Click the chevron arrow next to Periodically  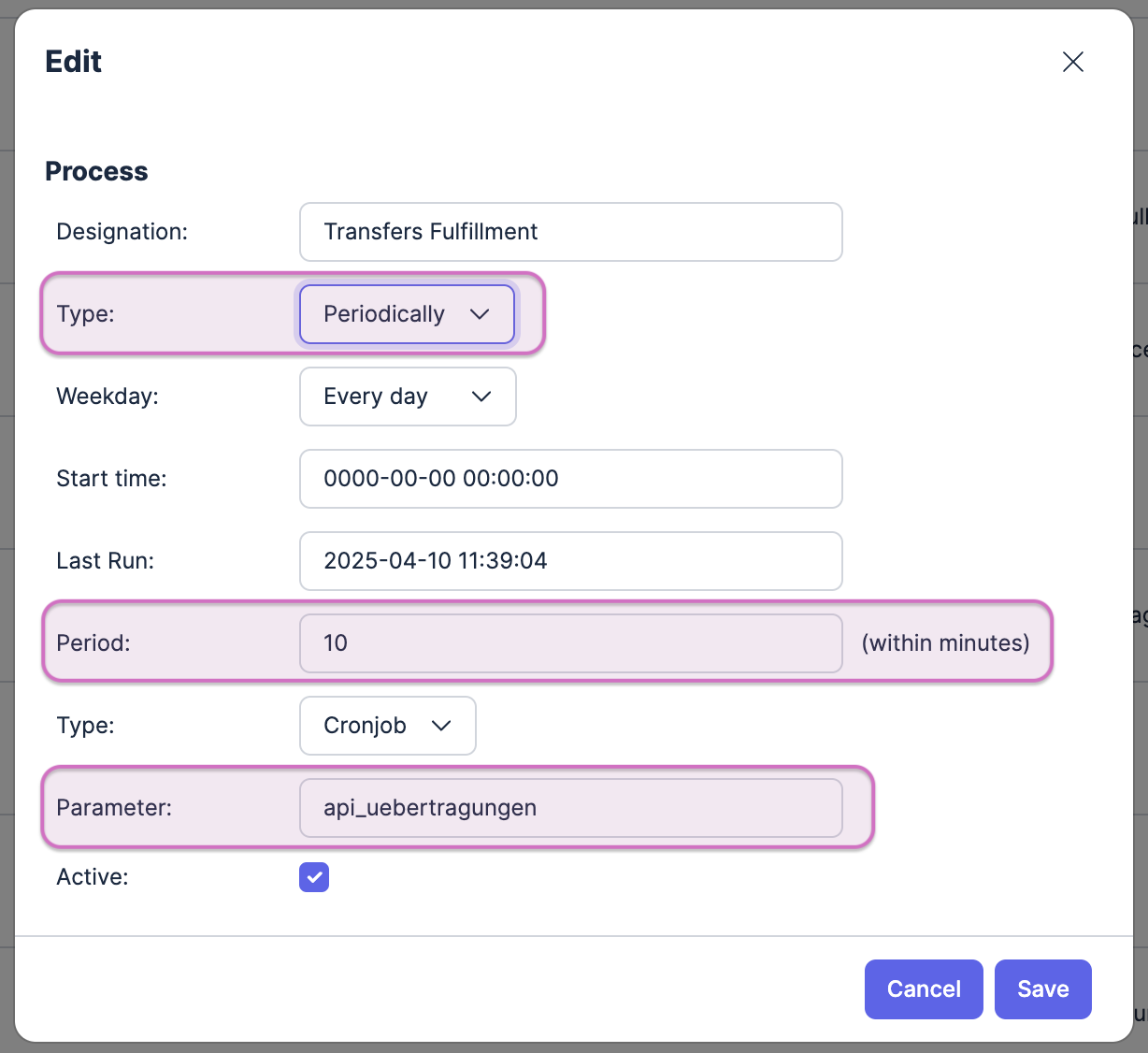point(480,314)
